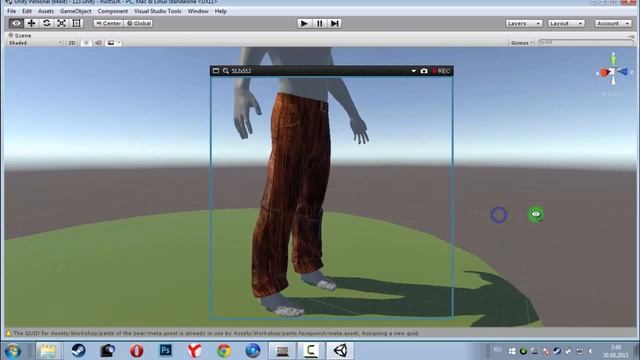The width and height of the screenshot is (640, 360).
Task: Open scene effects image dropdown
Action: click(113, 43)
